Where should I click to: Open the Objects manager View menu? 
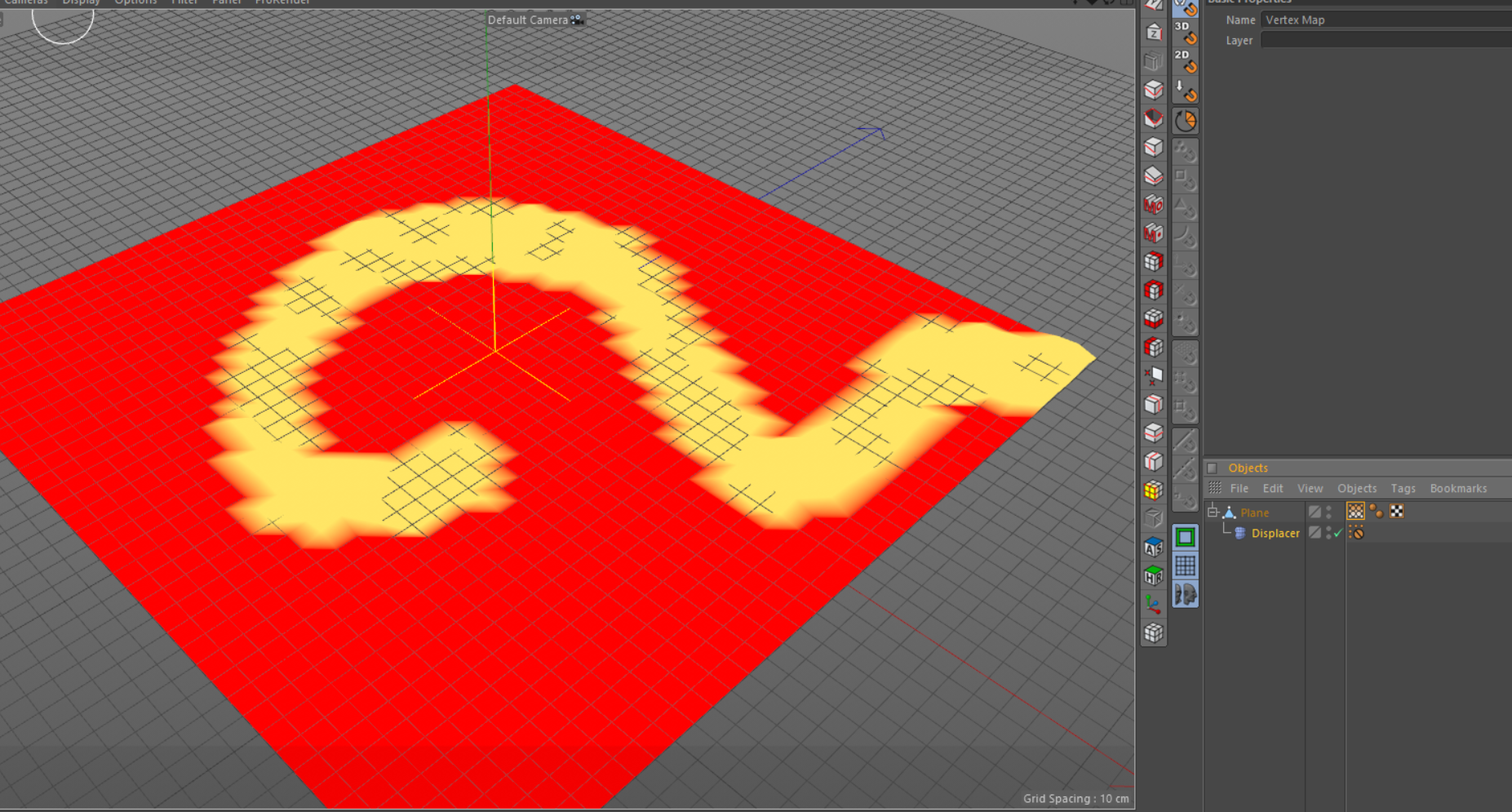[x=1310, y=488]
